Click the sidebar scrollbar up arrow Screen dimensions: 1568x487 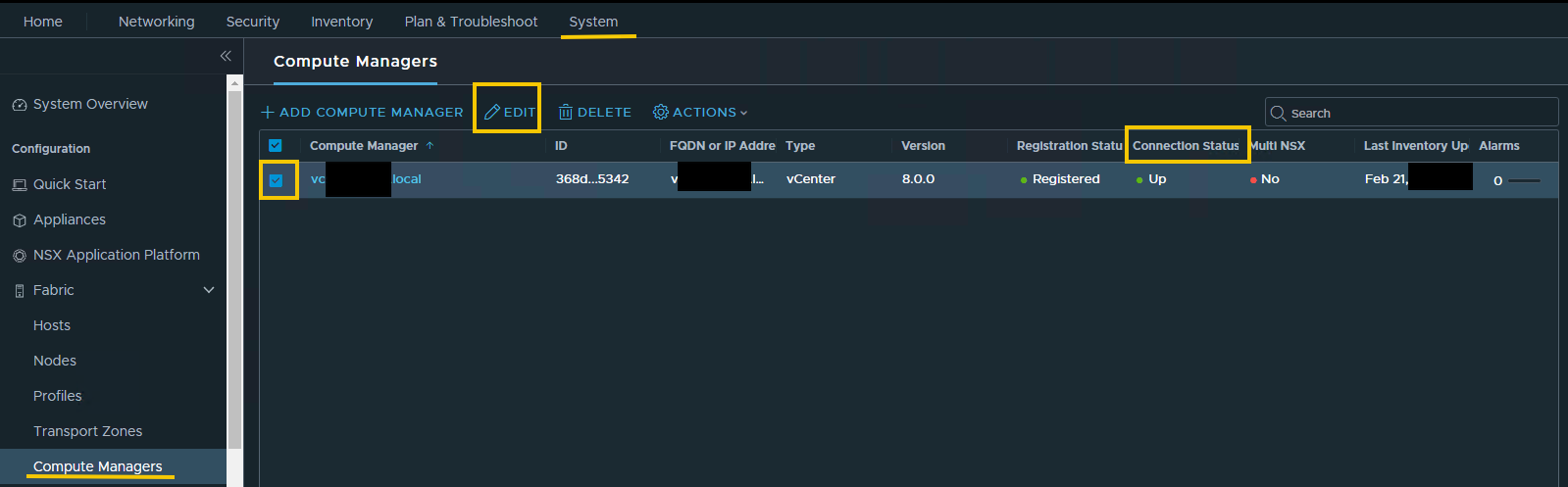pyautogui.click(x=234, y=83)
